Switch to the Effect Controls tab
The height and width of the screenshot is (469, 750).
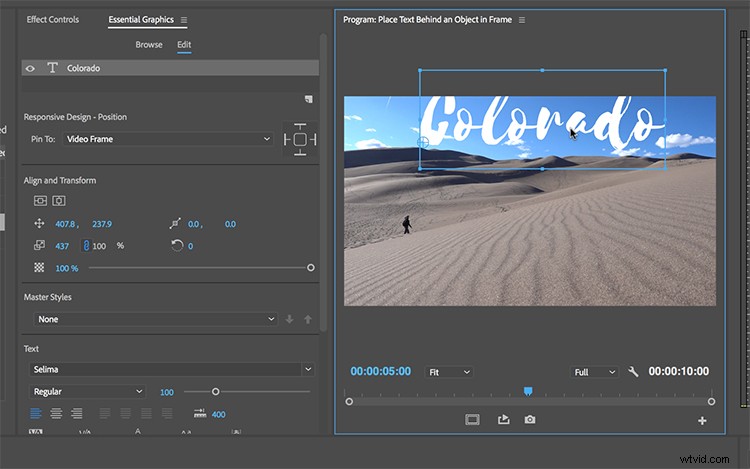point(53,20)
